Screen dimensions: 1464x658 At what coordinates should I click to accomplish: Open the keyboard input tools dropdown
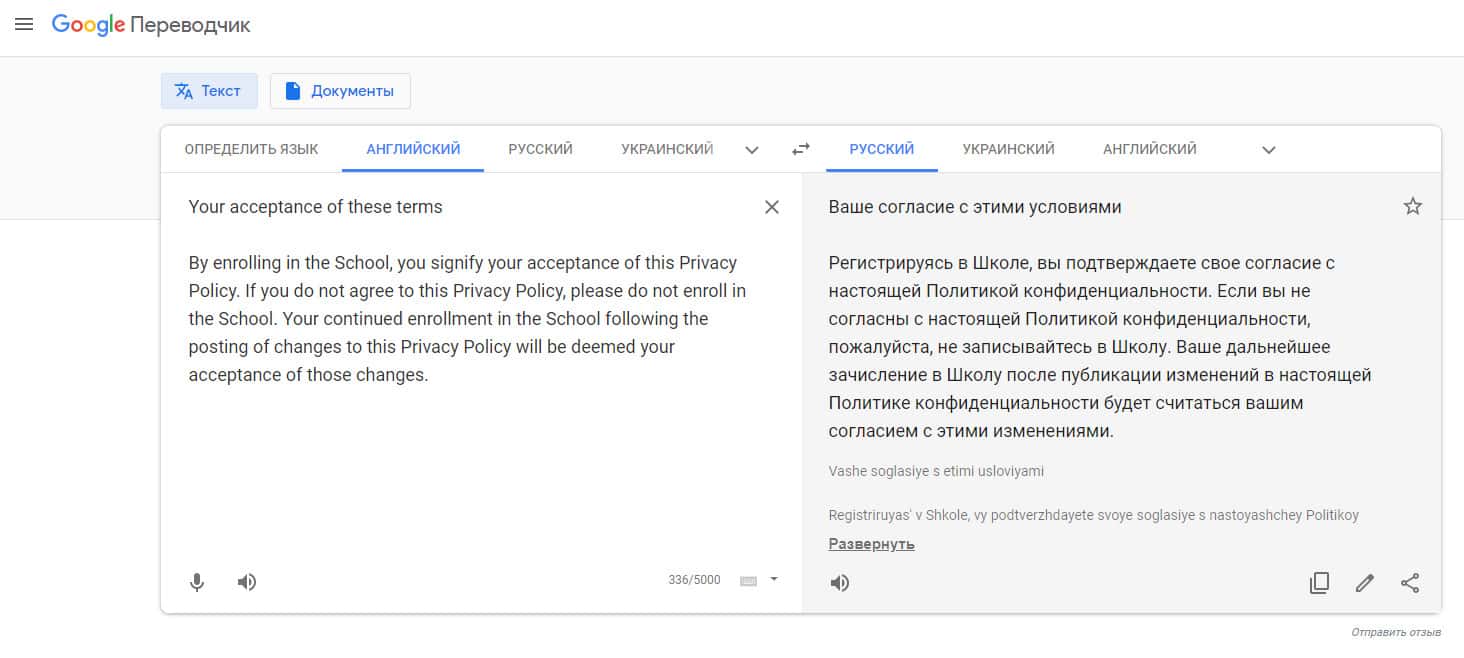(x=773, y=579)
